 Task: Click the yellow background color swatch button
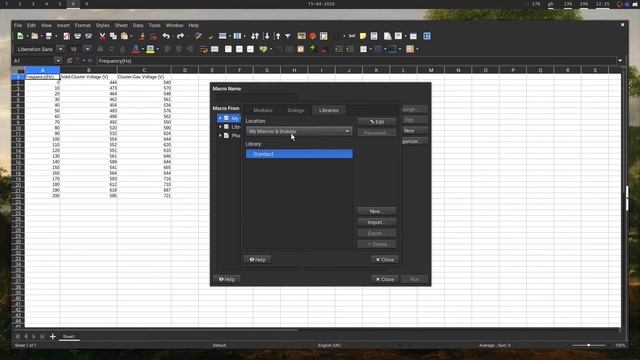[x=150, y=49]
